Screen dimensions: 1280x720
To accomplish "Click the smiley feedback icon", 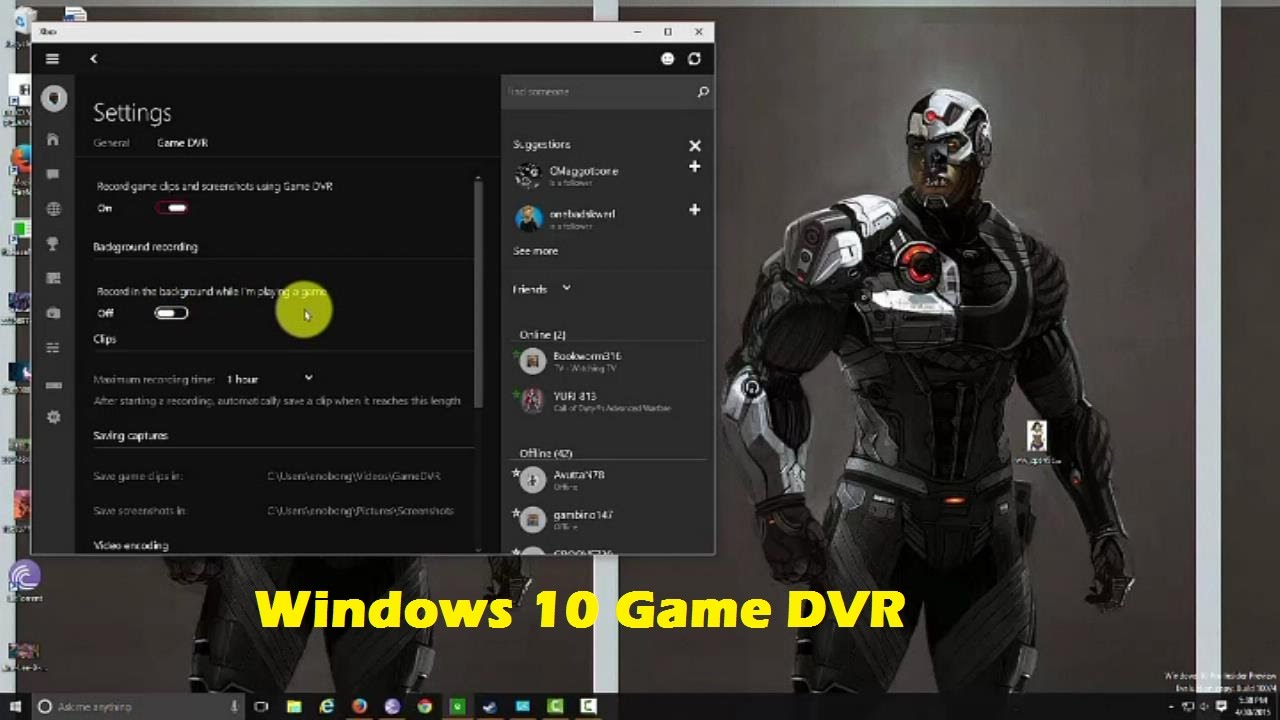I will (x=668, y=59).
